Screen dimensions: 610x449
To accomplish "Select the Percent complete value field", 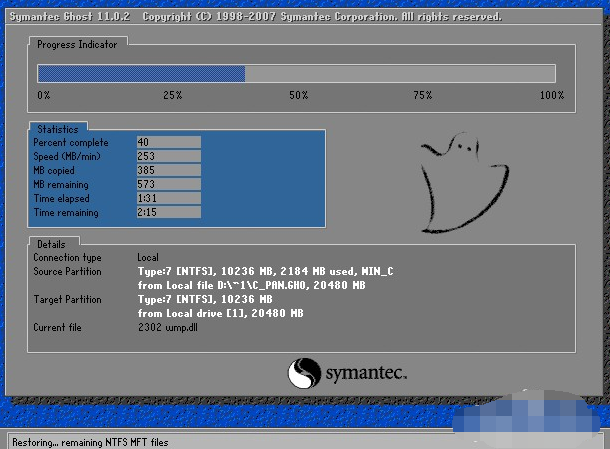I will (x=168, y=142).
